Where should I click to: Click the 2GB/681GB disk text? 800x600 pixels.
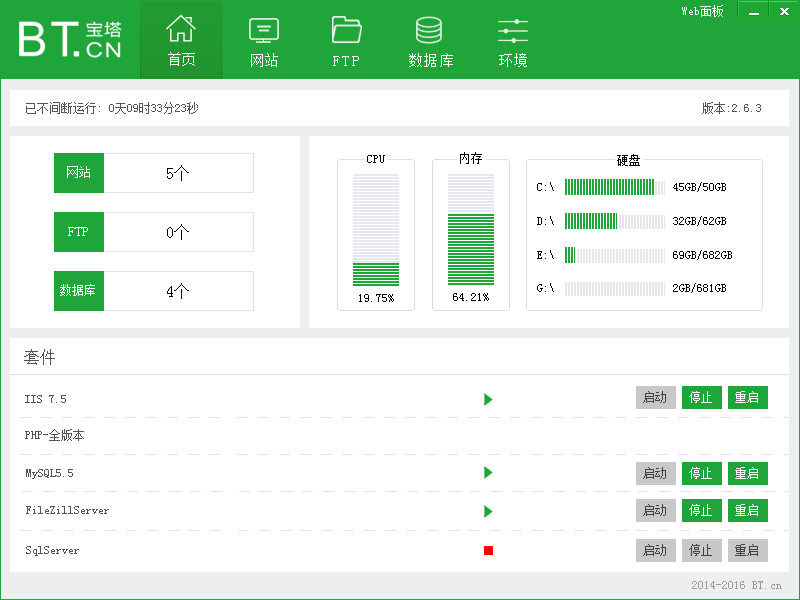[x=699, y=288]
